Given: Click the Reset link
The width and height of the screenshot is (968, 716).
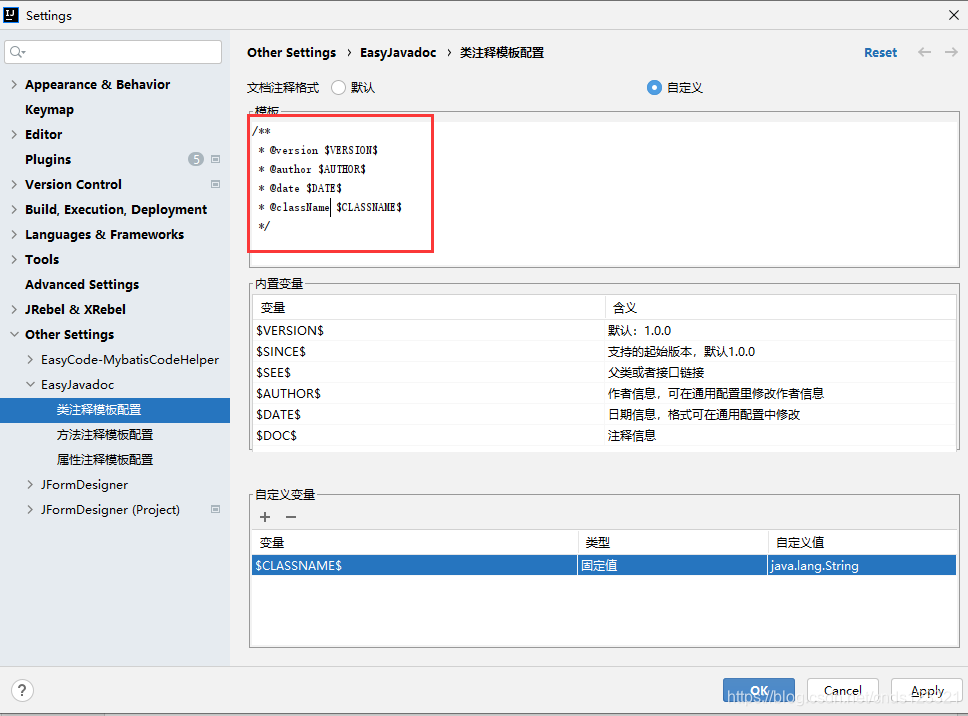Looking at the screenshot, I should pyautogui.click(x=880, y=52).
